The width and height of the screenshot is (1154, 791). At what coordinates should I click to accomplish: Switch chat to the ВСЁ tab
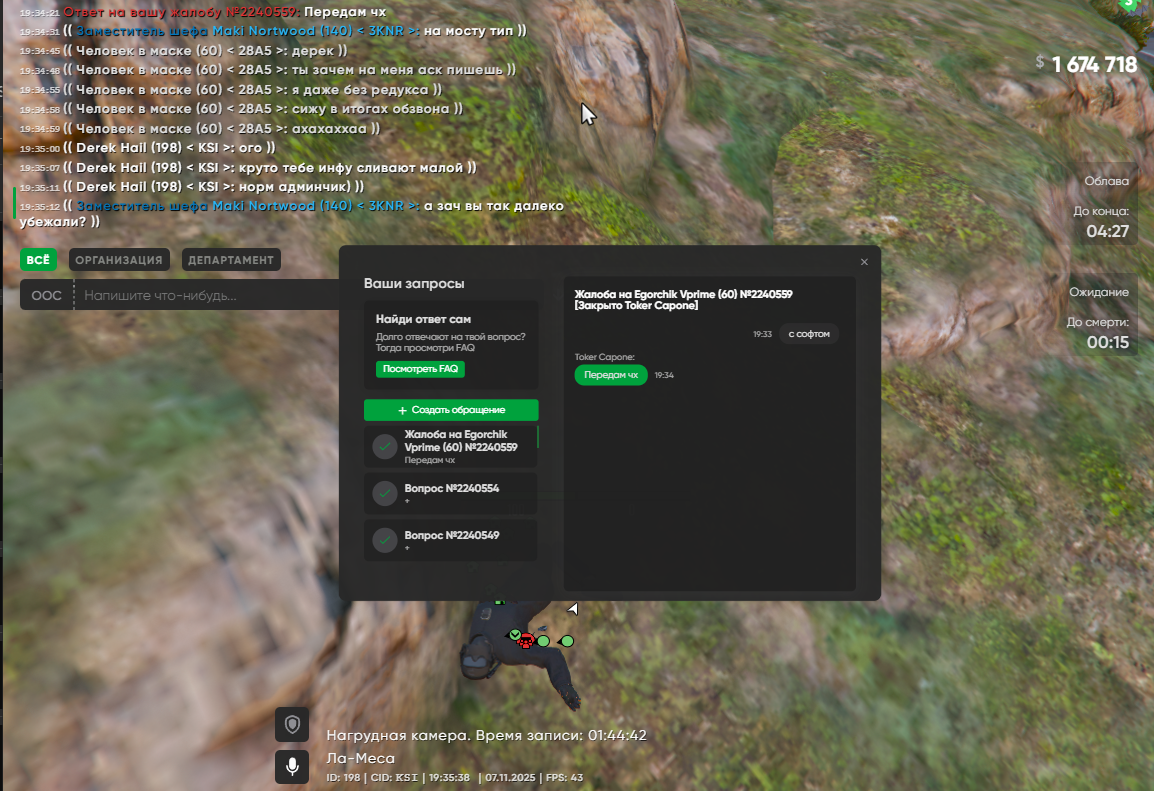pyautogui.click(x=38, y=260)
